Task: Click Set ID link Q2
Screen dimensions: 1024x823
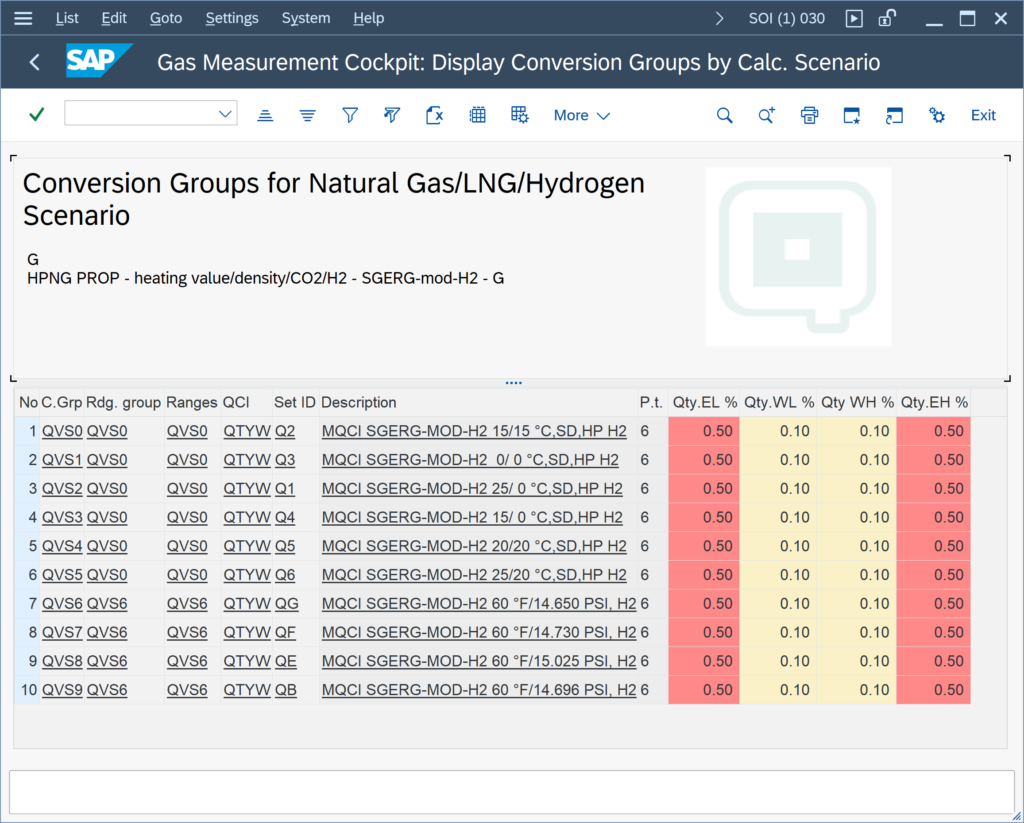Action: point(285,431)
